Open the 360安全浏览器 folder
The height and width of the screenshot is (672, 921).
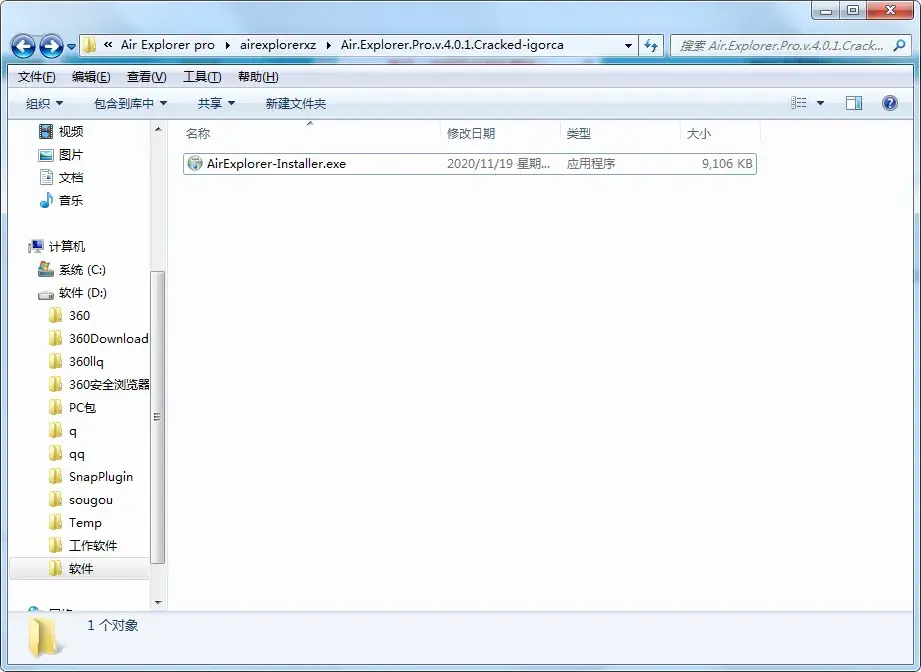click(109, 384)
